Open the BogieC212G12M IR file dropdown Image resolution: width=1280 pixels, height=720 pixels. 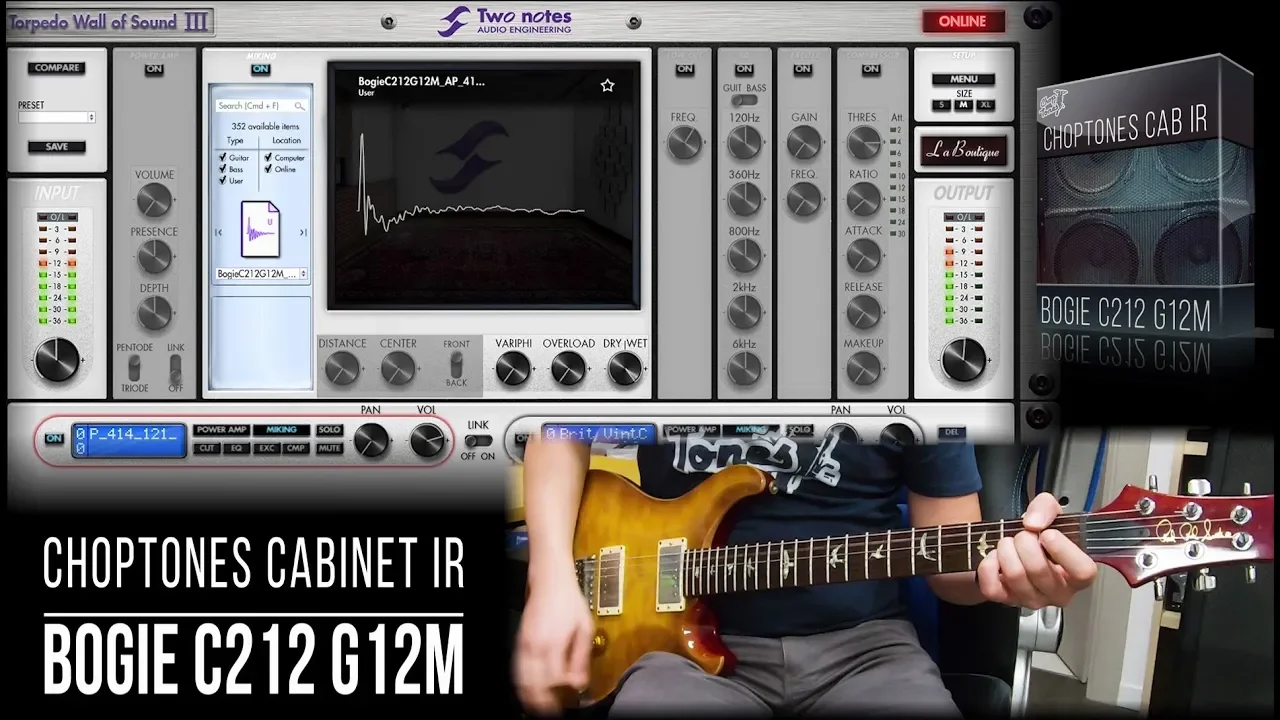pyautogui.click(x=261, y=273)
